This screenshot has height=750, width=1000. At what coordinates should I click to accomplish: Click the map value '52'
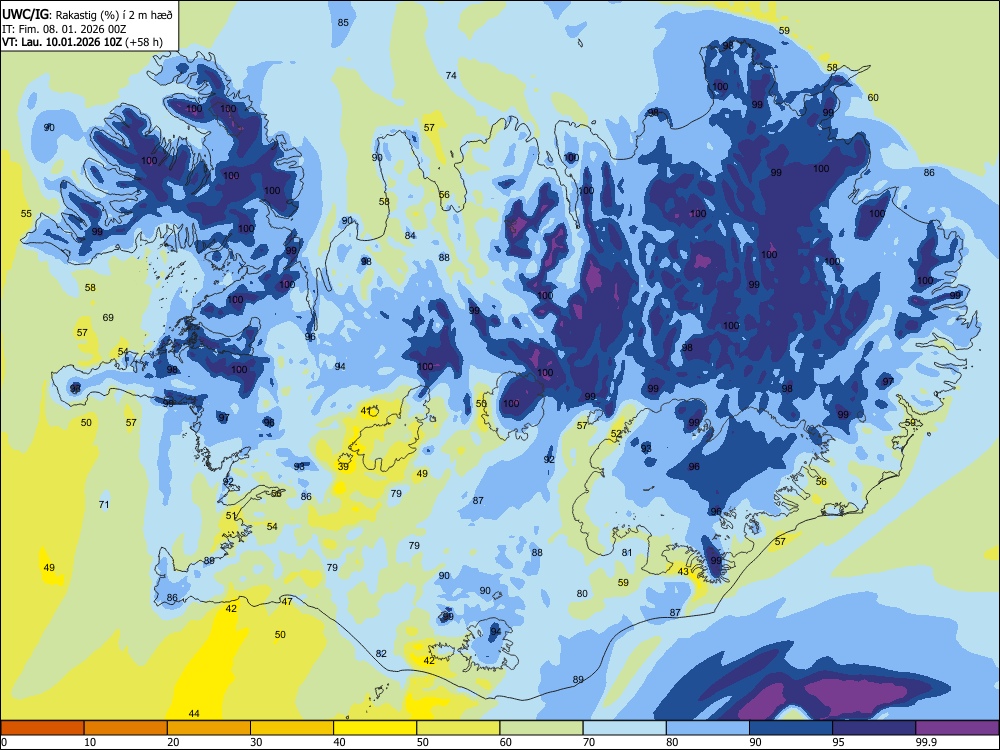coord(616,434)
